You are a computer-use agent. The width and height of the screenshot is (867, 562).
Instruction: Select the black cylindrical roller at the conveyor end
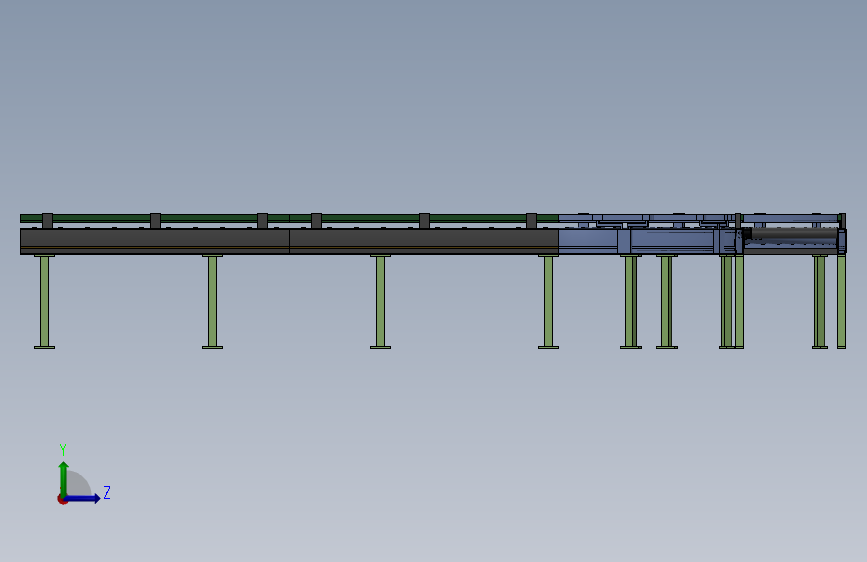coord(793,234)
